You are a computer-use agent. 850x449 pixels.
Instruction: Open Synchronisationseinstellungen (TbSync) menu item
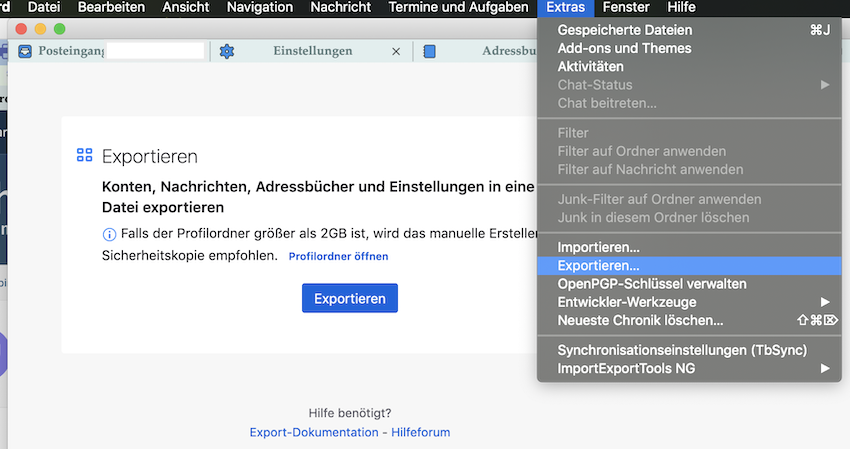[682, 350]
